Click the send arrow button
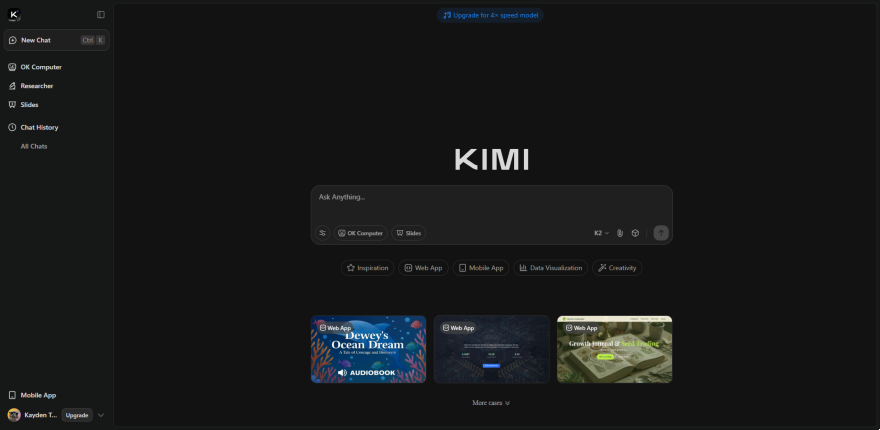Image resolution: width=880 pixels, height=430 pixels. pos(661,233)
